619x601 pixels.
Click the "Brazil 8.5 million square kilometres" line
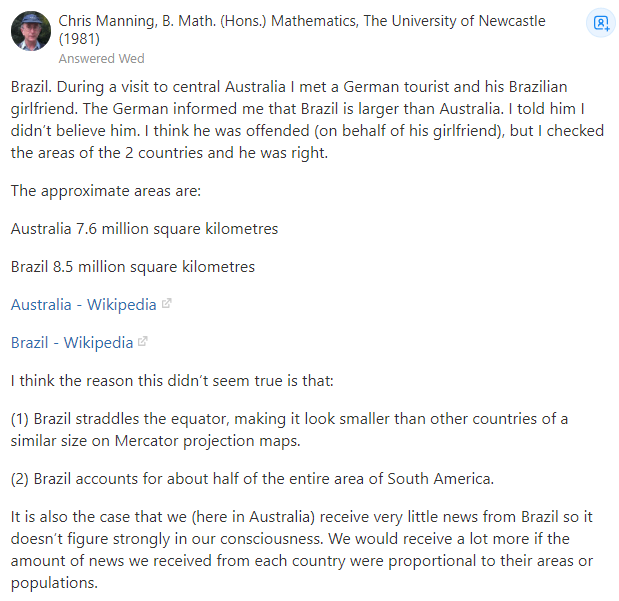click(133, 267)
